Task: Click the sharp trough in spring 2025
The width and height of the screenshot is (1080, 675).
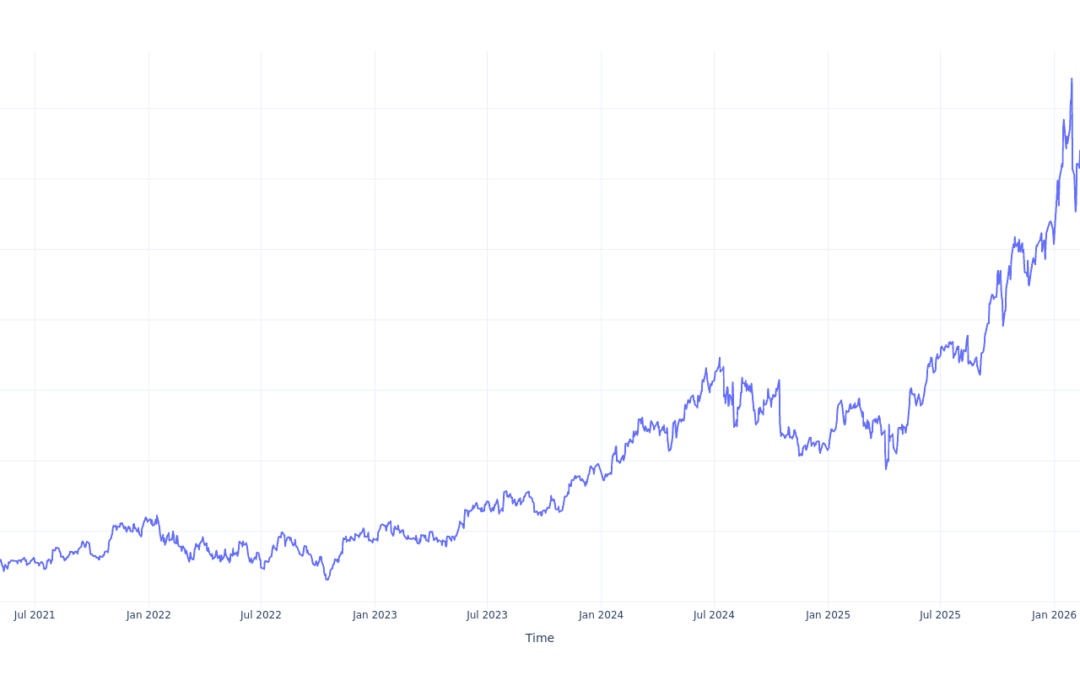Action: pos(886,468)
